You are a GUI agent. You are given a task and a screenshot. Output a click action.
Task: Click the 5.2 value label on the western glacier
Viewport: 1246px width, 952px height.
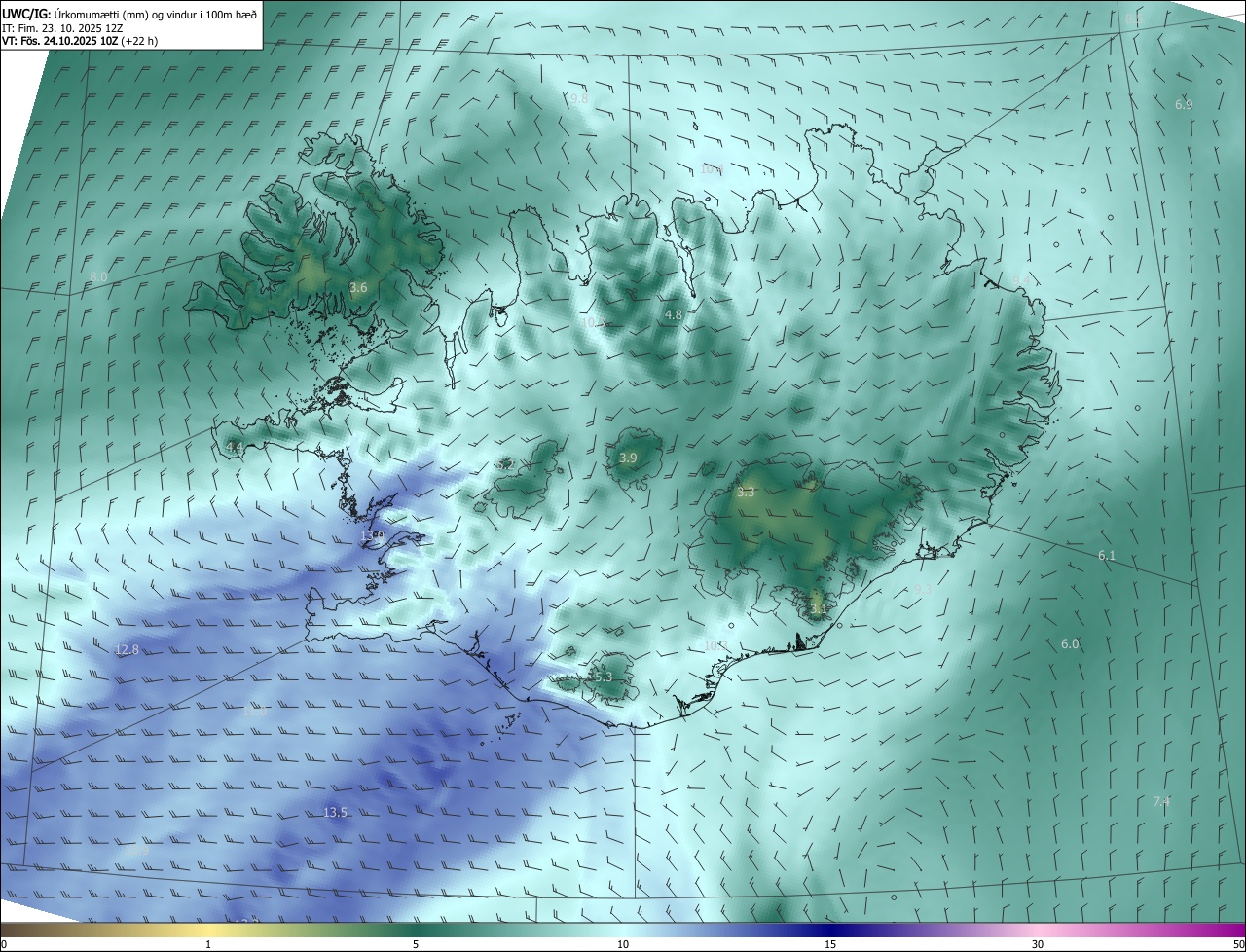pos(506,466)
